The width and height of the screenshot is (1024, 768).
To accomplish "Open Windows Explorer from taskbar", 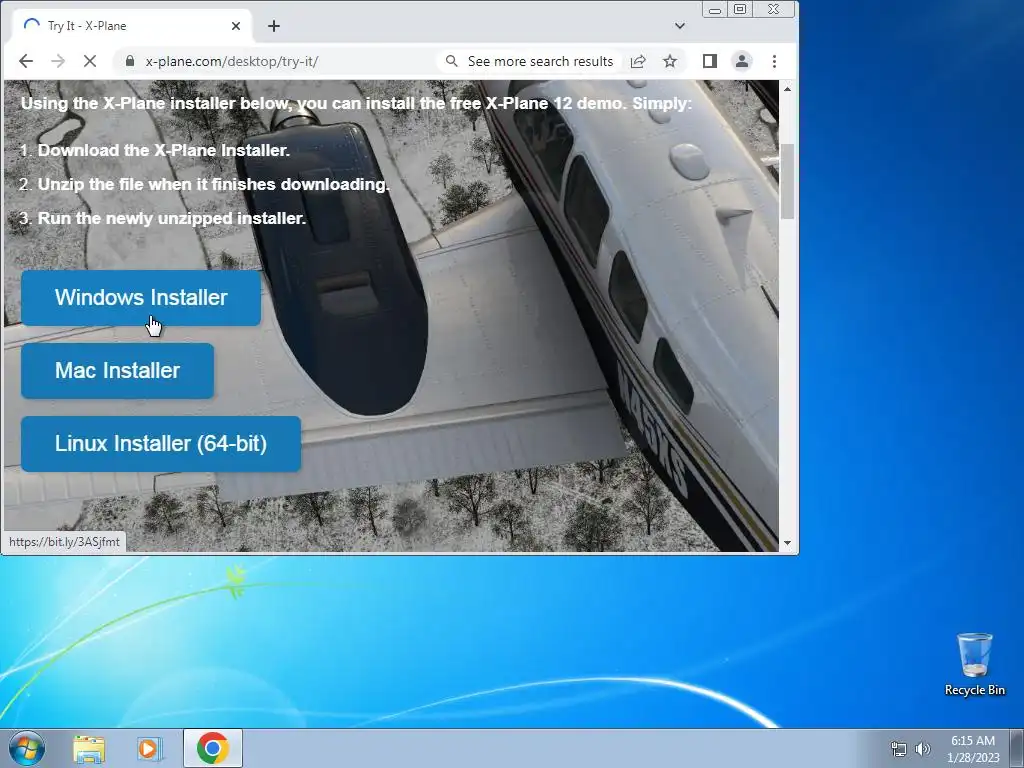I will coord(89,748).
